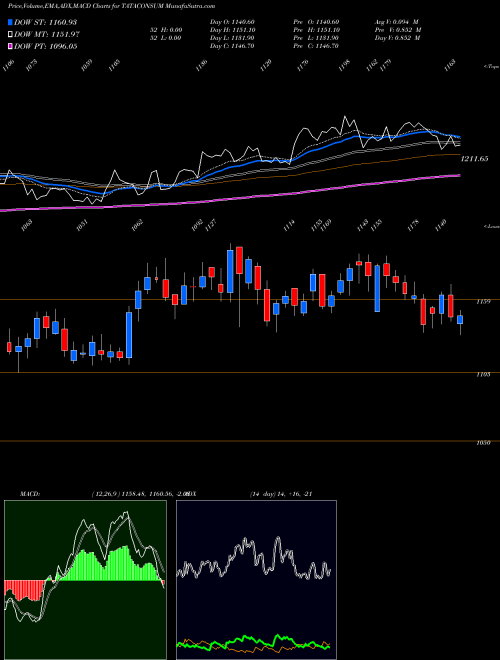Click the 1114 low price marker
The image size is (500, 660).
click(x=289, y=225)
